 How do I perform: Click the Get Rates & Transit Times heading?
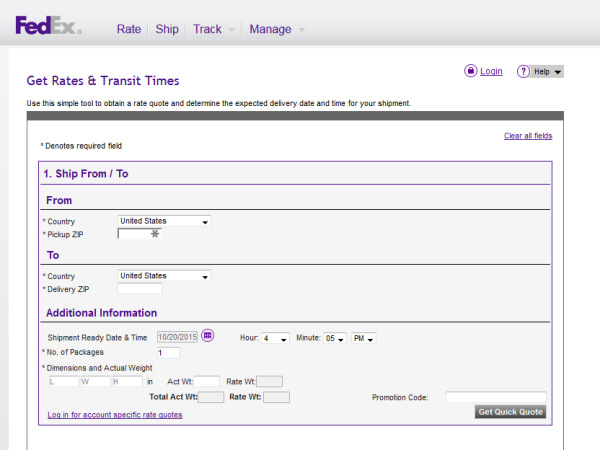coord(103,81)
